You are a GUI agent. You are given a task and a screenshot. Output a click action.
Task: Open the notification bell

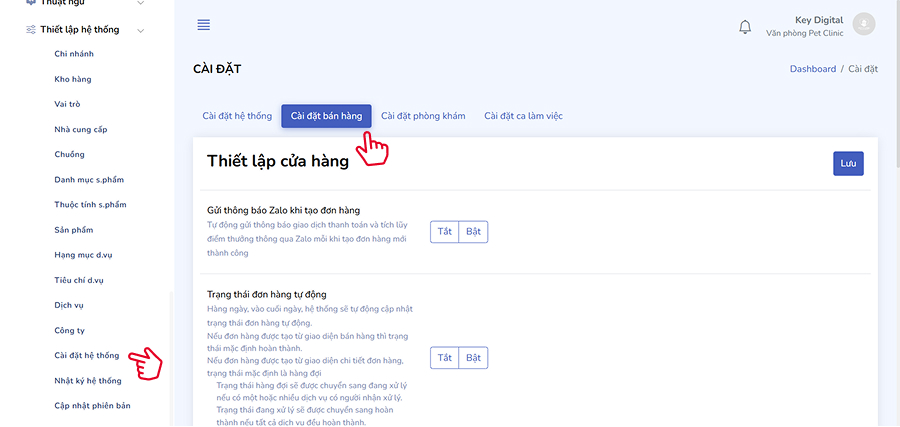tap(745, 27)
